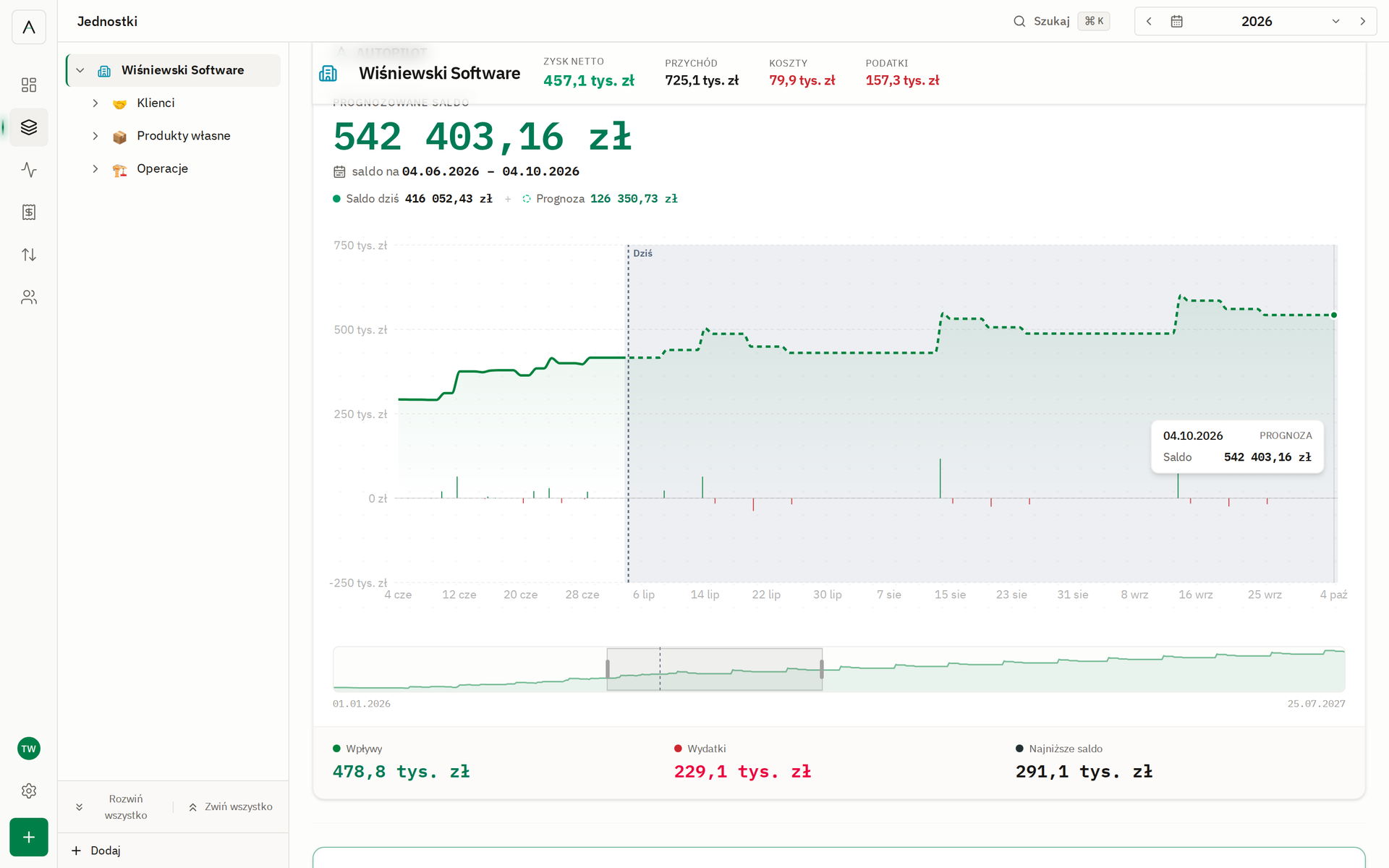The image size is (1389, 868).
Task: Click the 25.07.2027 range end label
Action: (1317, 704)
